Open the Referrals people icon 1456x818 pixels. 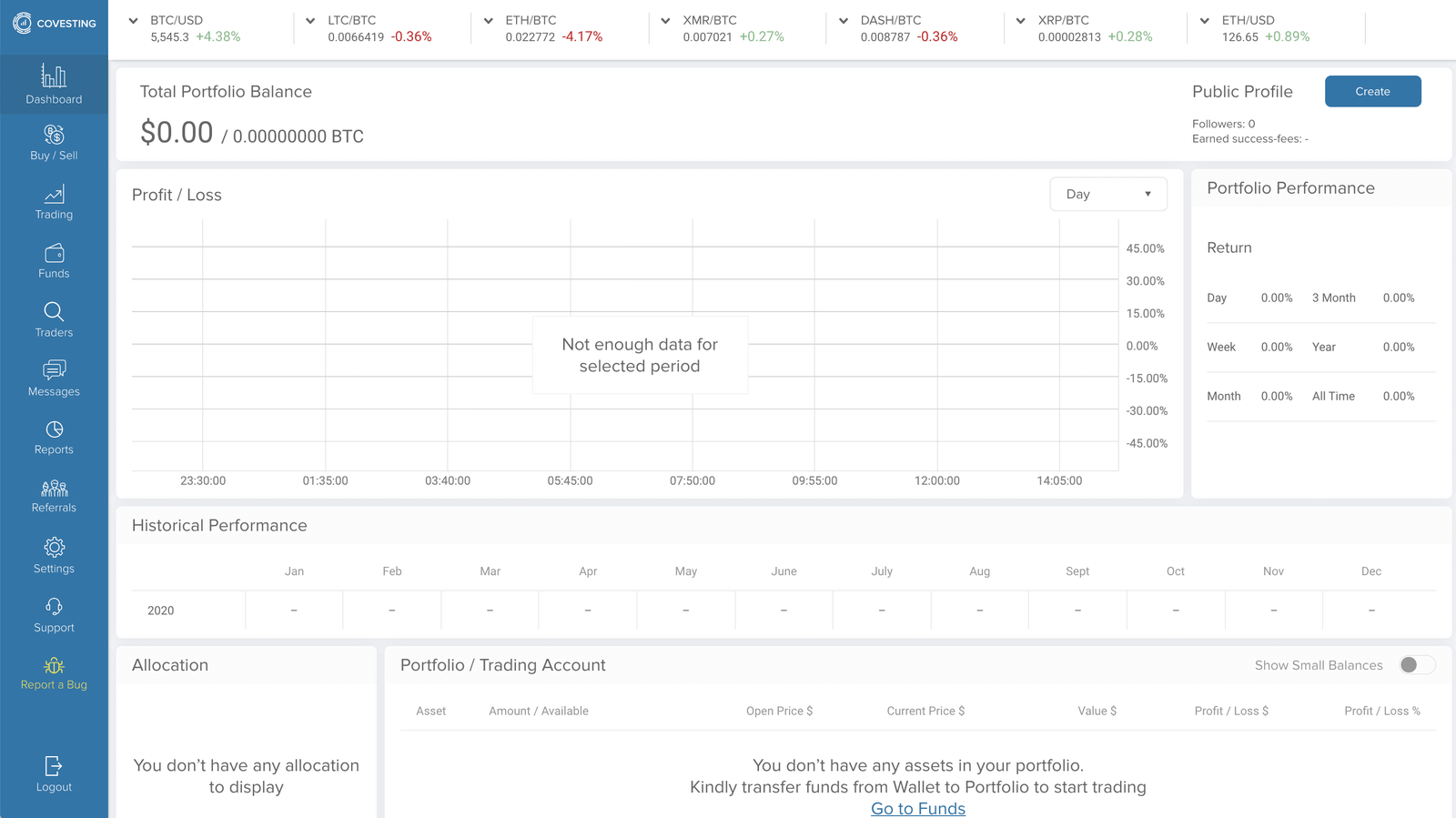pyautogui.click(x=54, y=489)
